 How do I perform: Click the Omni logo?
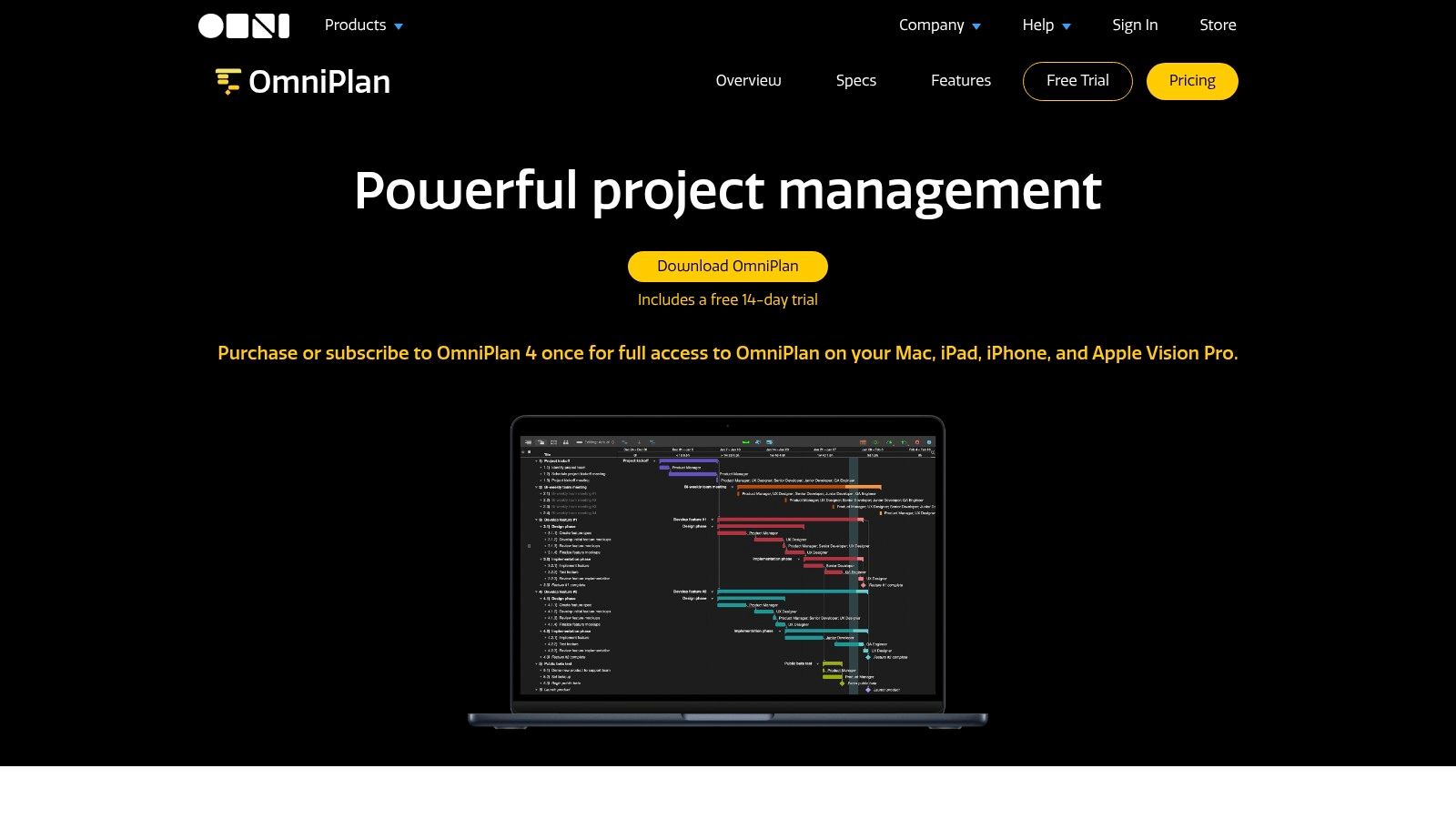tap(244, 25)
